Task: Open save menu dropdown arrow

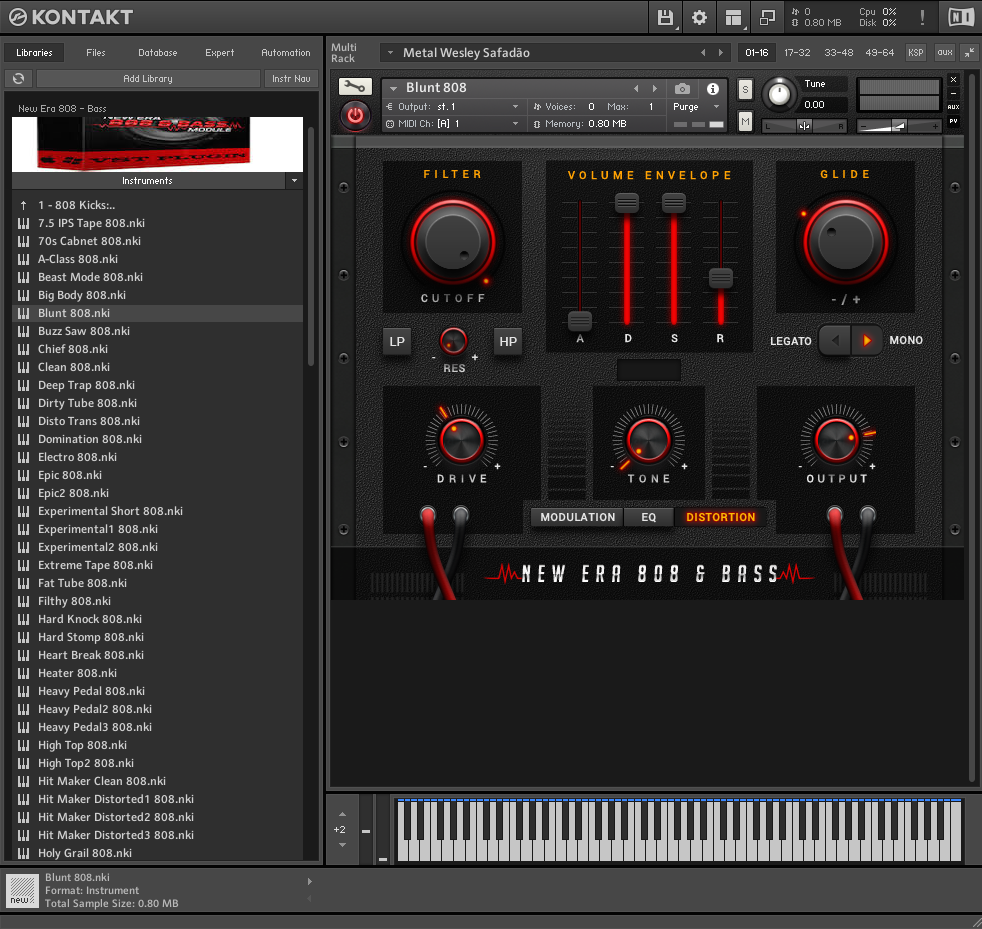Action: pos(677,28)
